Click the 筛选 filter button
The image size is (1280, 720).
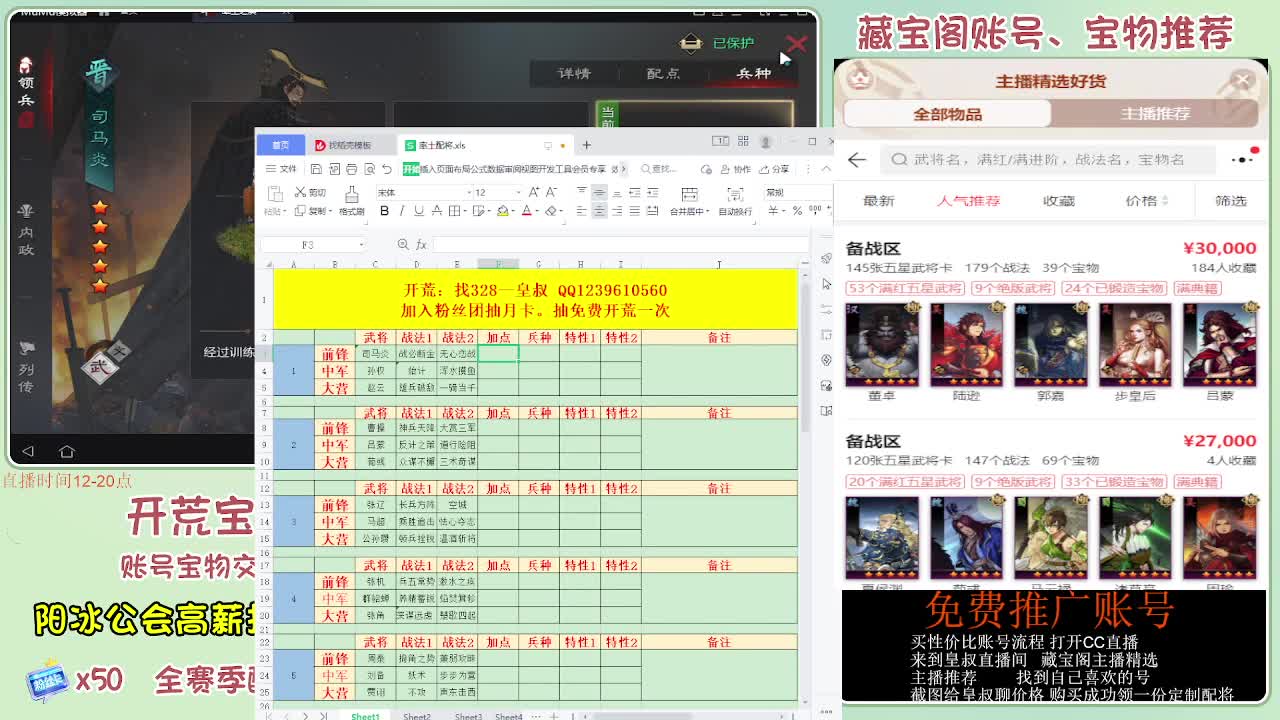coord(1231,200)
